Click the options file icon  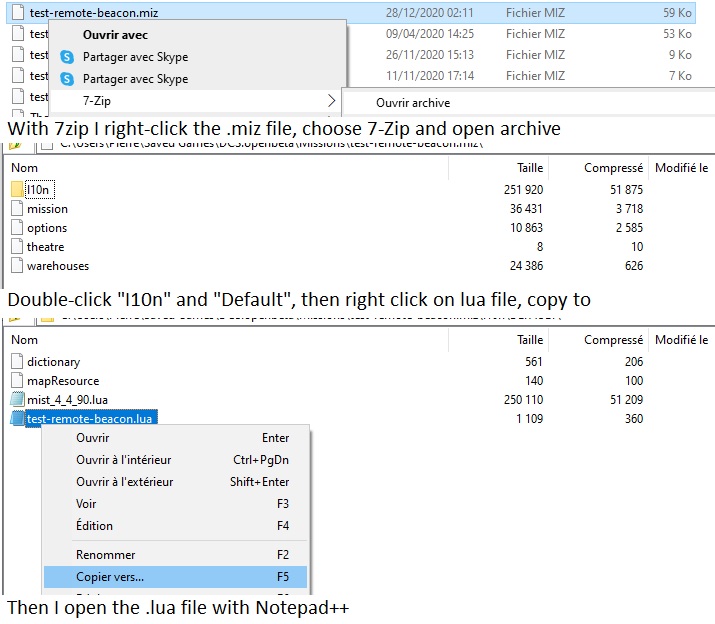pos(17,227)
